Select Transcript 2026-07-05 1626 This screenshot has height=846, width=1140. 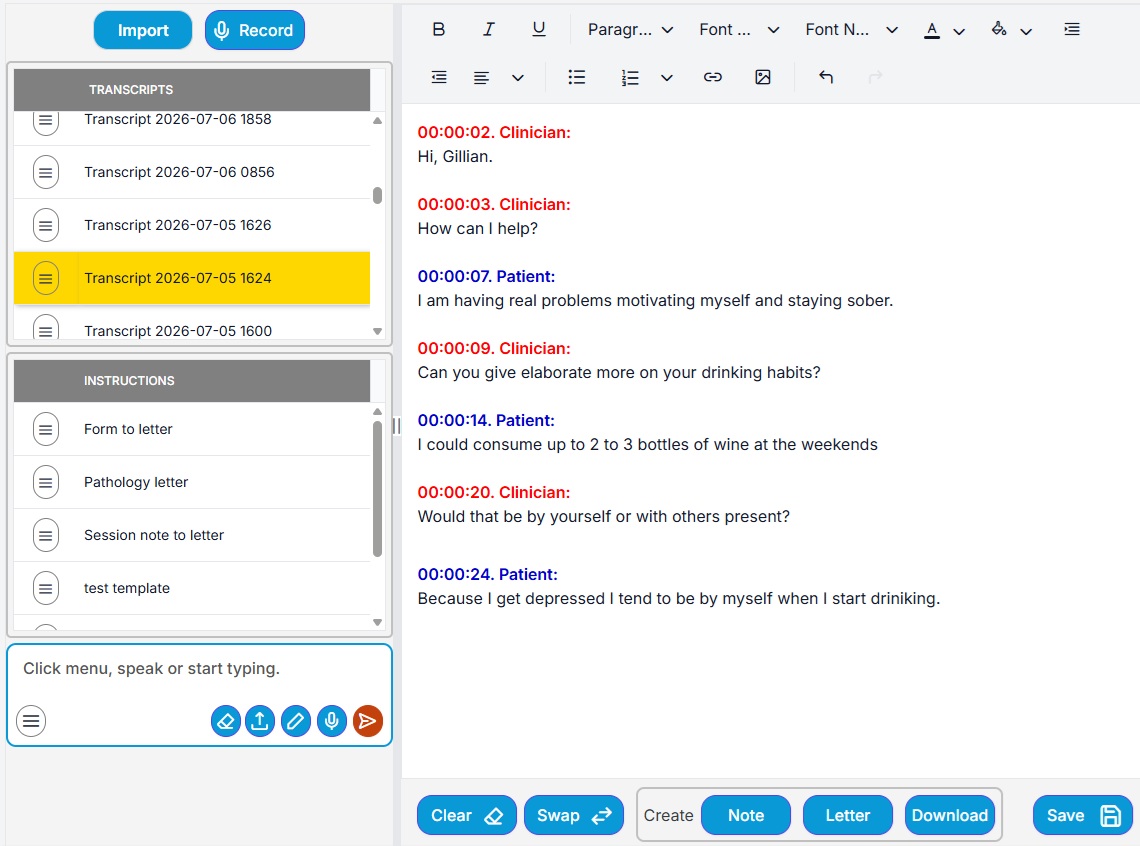(192, 225)
